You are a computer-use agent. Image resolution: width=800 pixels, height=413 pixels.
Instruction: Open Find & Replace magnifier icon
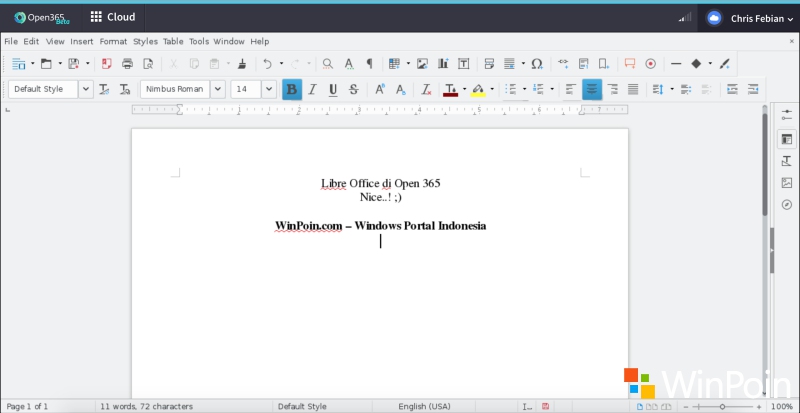pyautogui.click(x=327, y=64)
